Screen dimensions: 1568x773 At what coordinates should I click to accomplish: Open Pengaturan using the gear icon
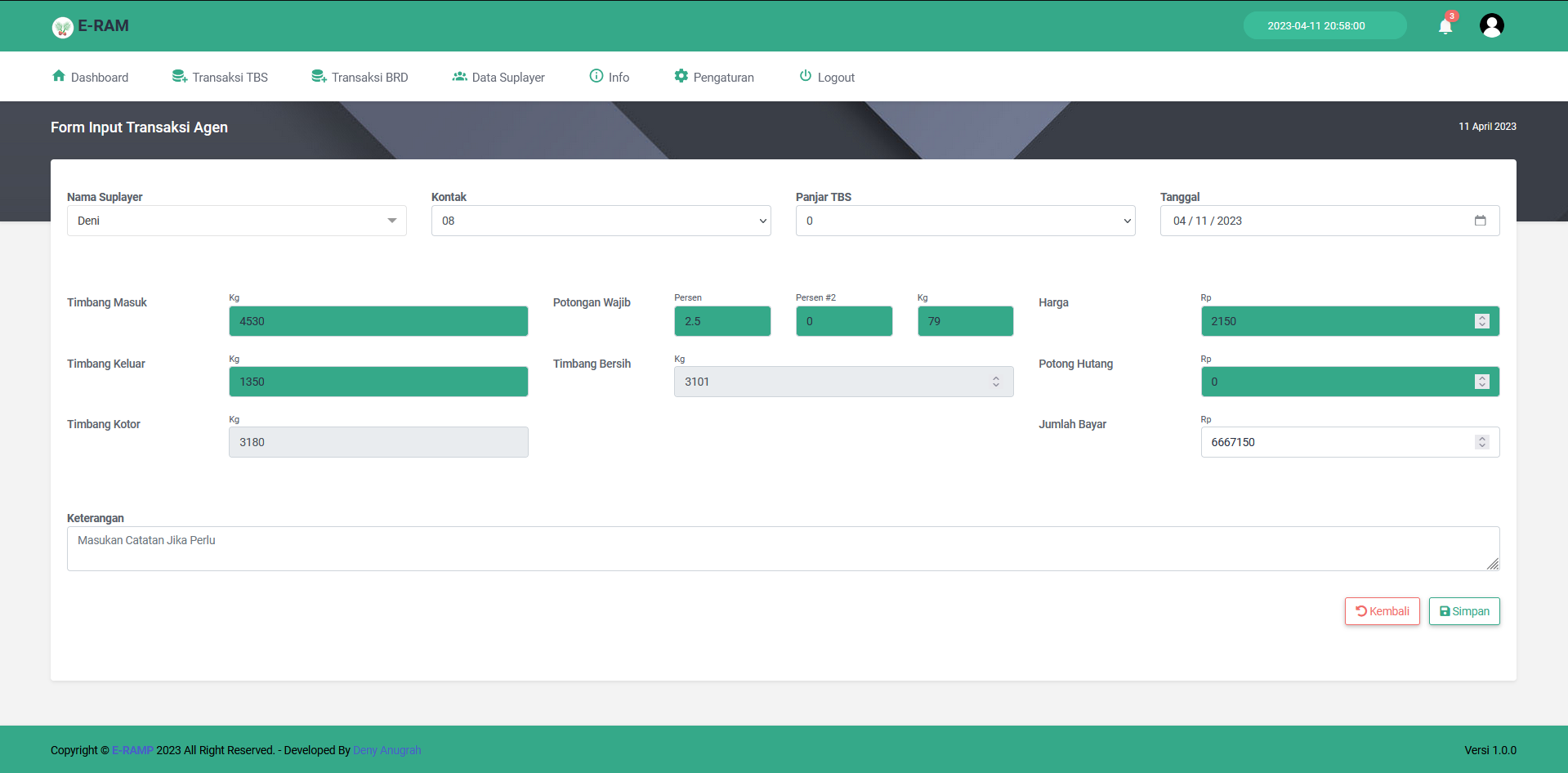pos(681,75)
